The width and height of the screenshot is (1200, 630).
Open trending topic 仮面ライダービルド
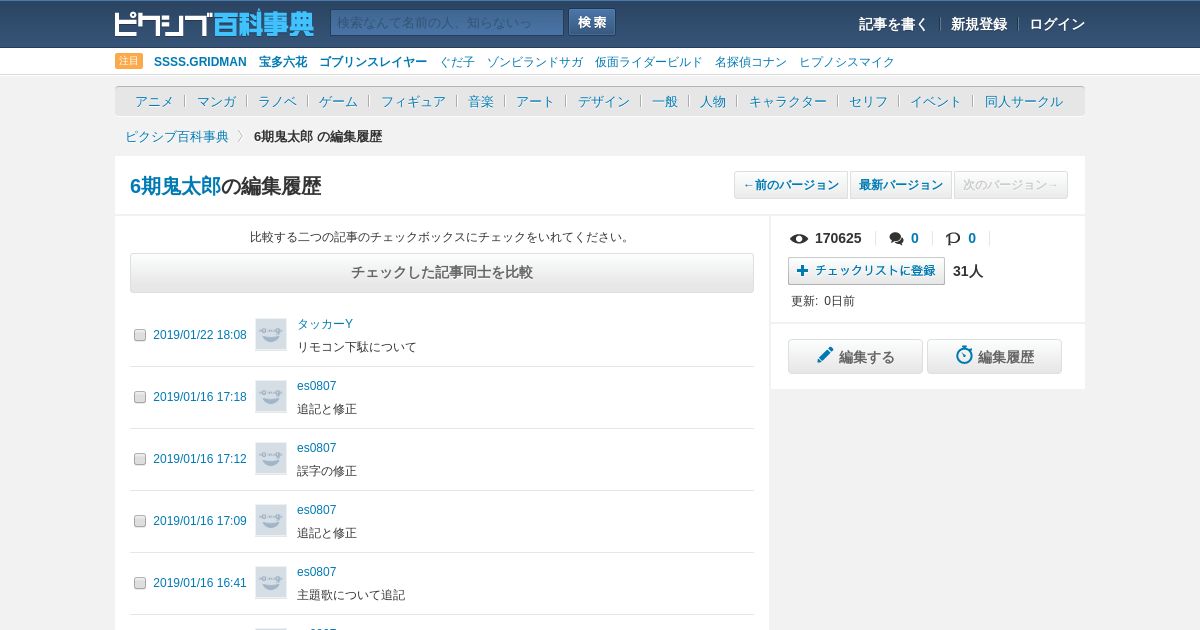[x=649, y=62]
